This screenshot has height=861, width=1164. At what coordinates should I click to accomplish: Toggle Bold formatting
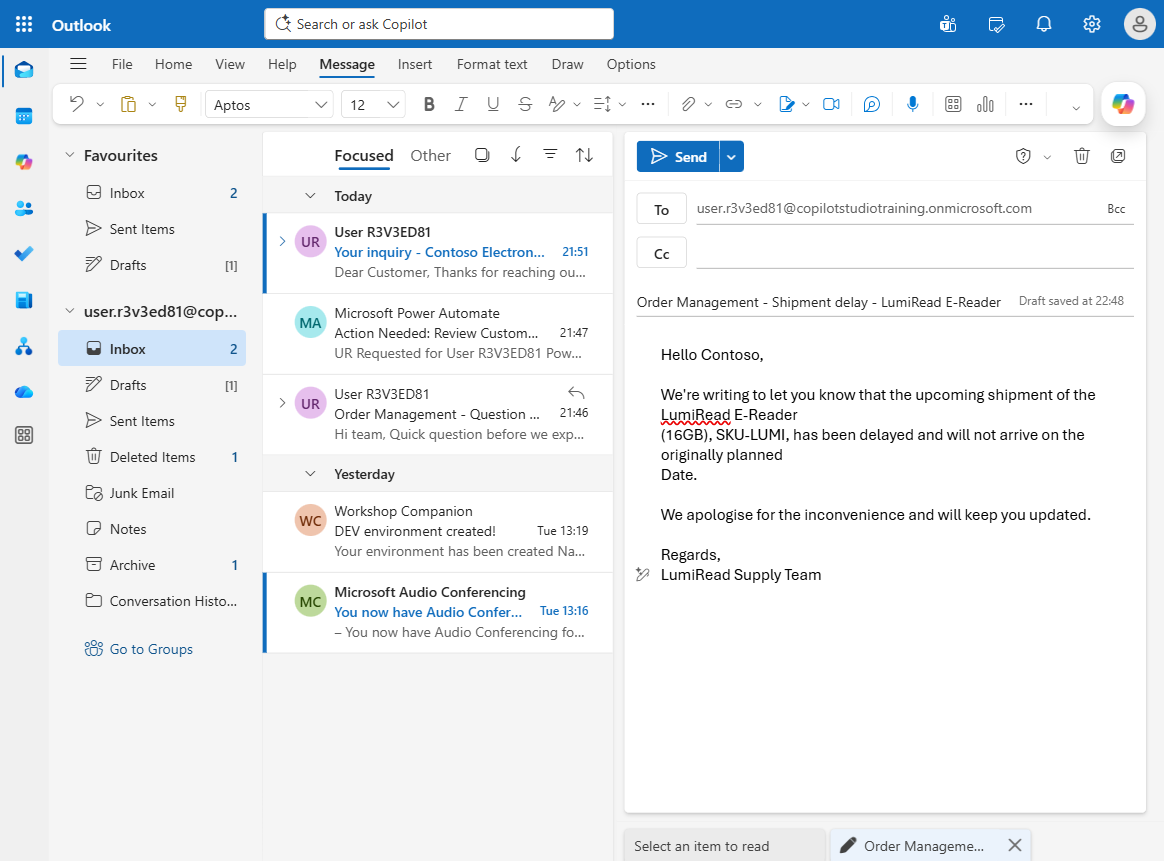pos(428,105)
